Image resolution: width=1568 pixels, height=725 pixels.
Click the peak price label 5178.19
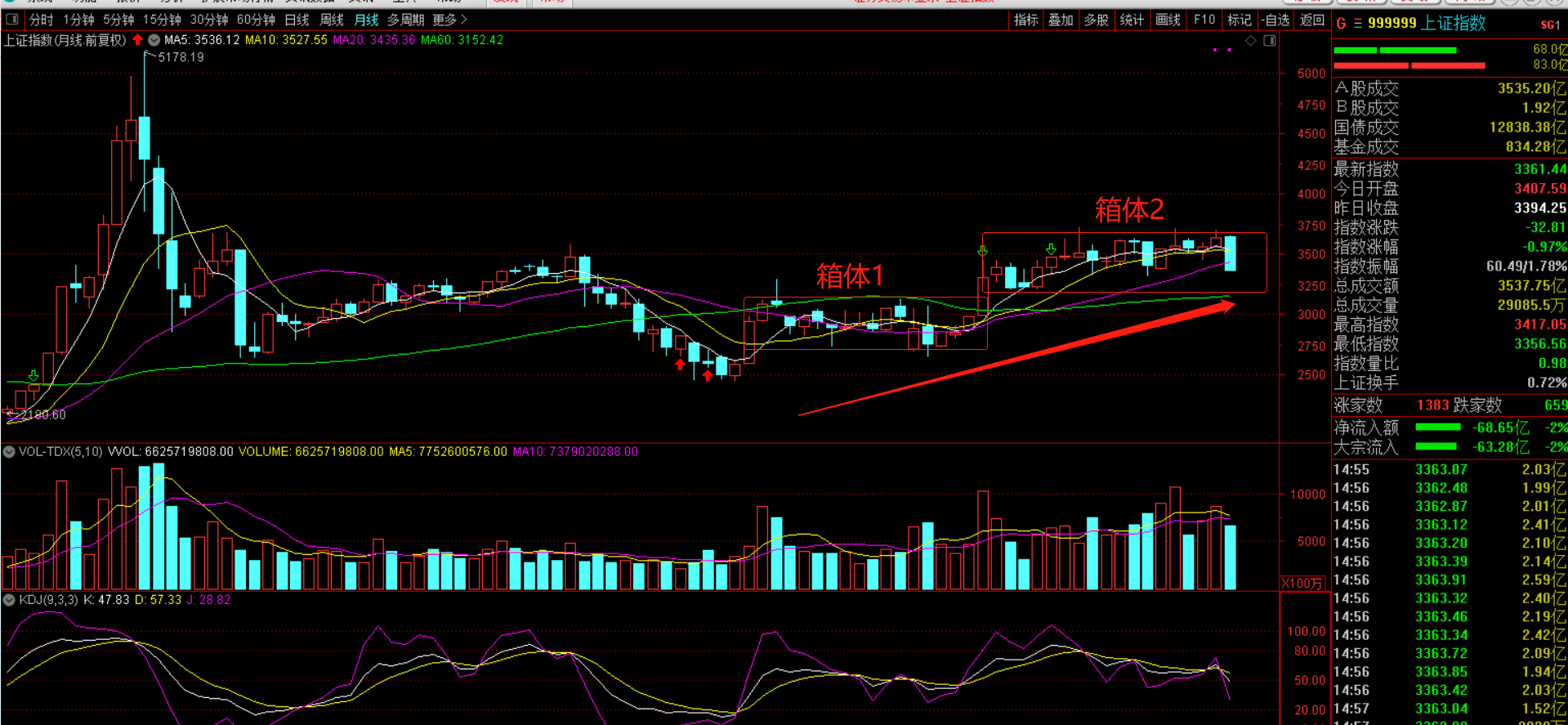pos(181,57)
